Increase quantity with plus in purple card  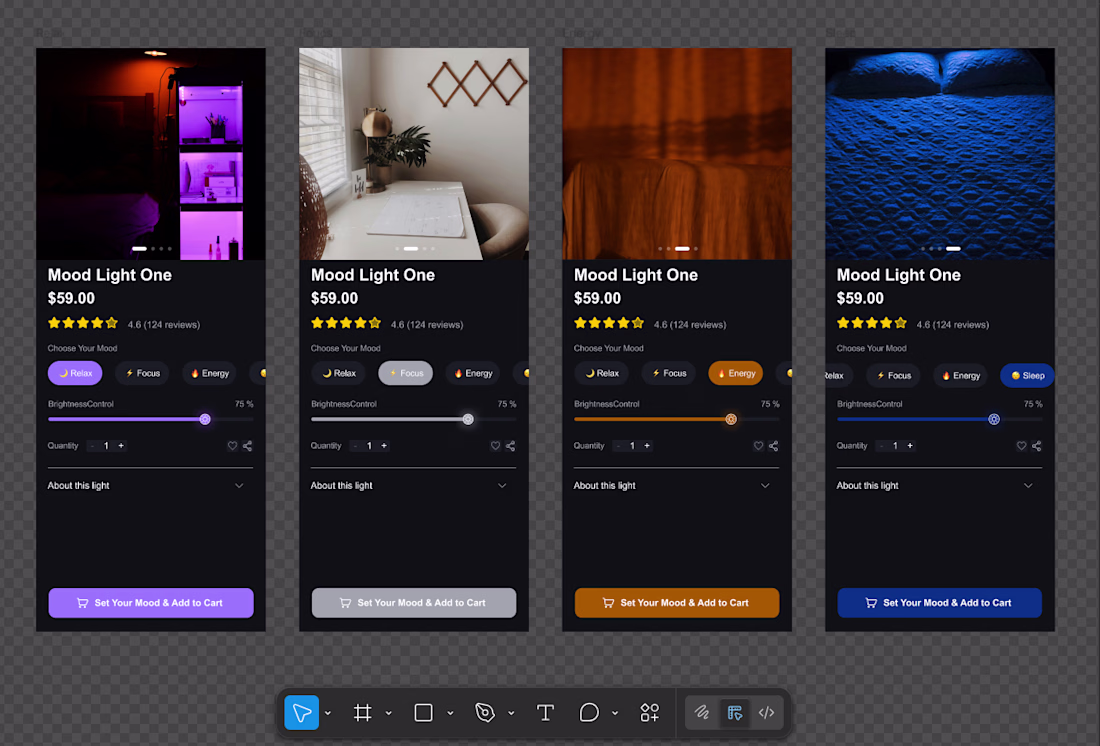pyautogui.click(x=121, y=446)
